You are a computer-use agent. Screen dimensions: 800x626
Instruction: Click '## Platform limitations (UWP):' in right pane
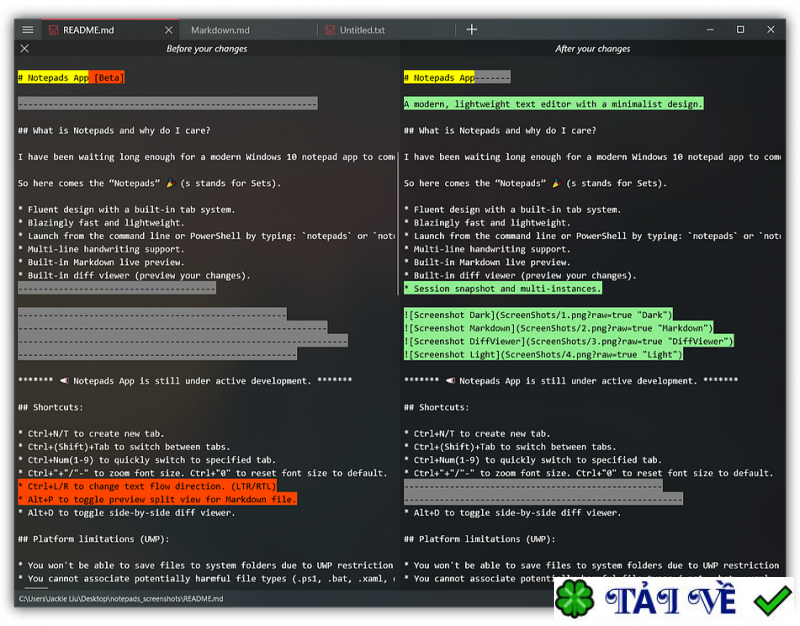(480, 539)
